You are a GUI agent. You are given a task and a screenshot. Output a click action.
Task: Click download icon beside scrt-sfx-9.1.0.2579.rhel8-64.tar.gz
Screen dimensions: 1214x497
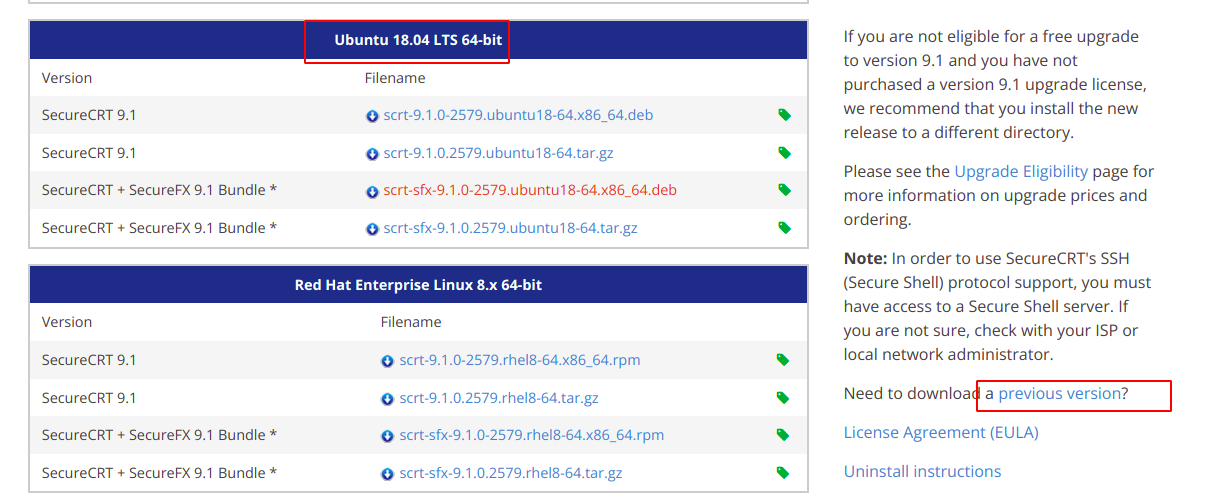387,474
